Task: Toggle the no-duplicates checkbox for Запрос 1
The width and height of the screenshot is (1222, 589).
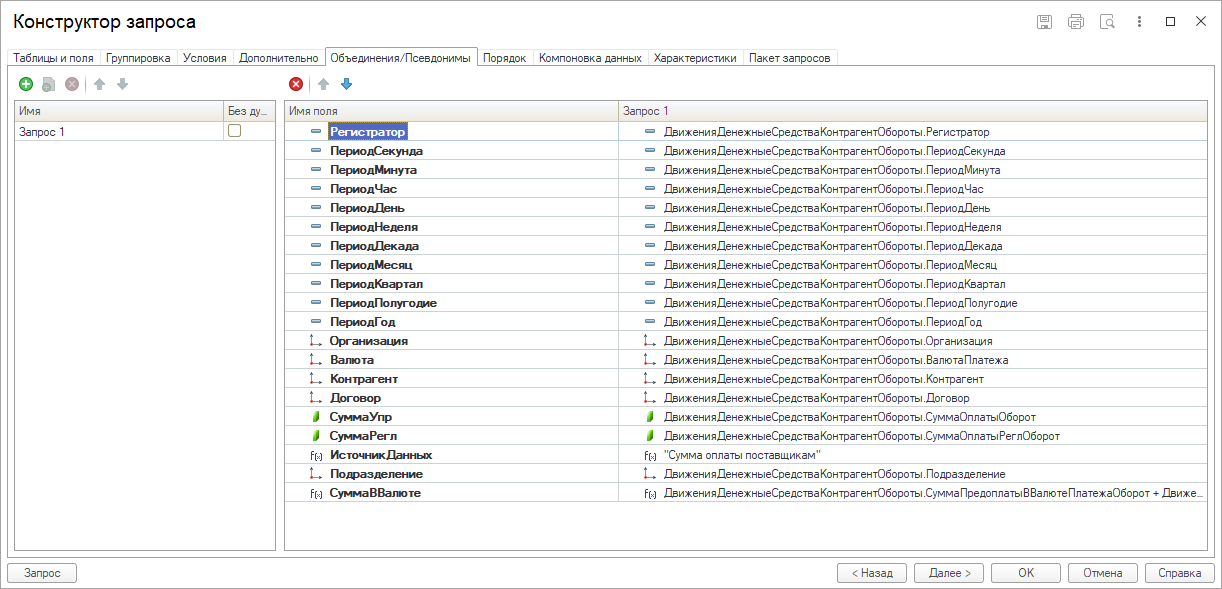Action: pos(234,131)
